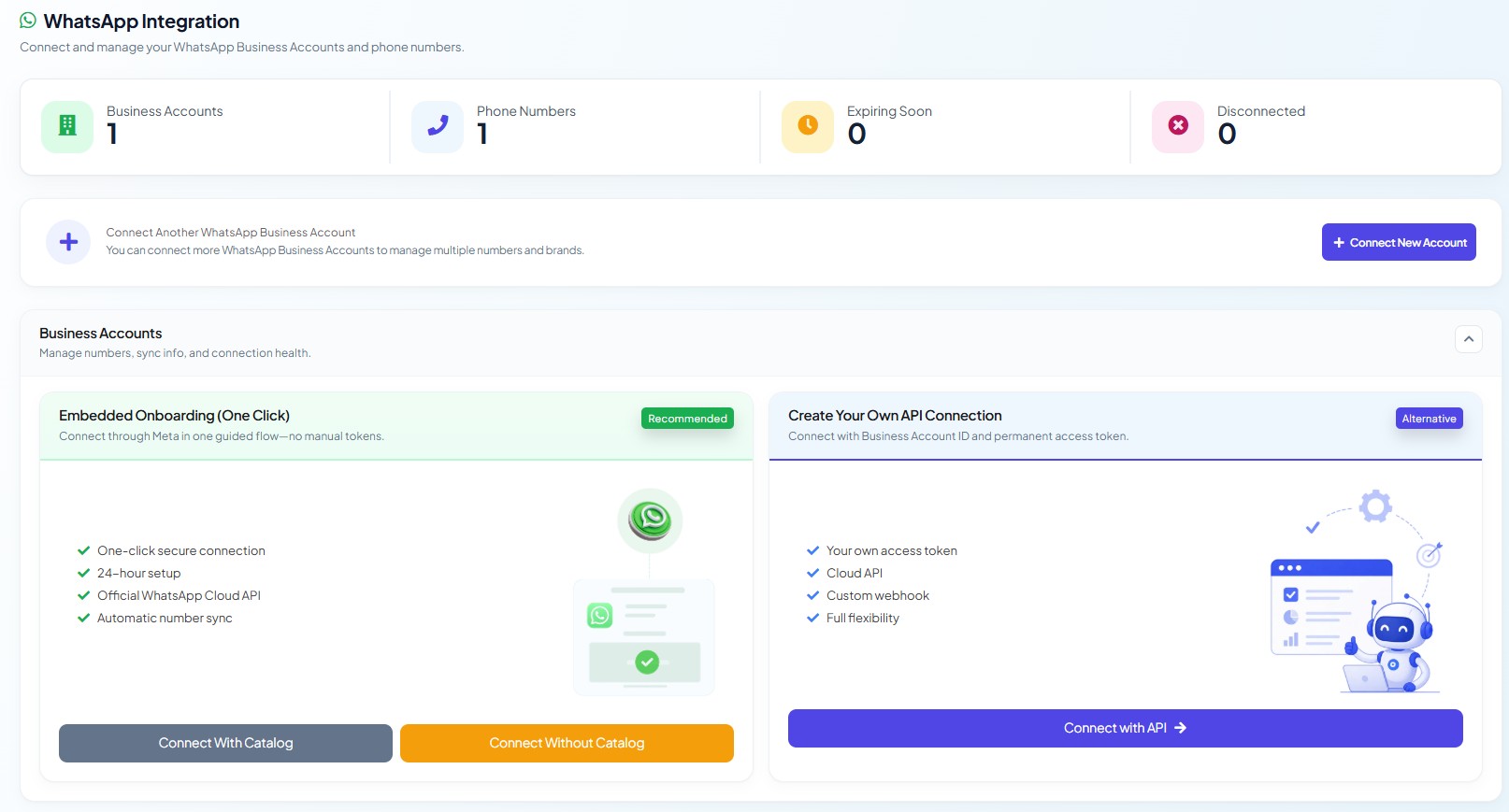The height and width of the screenshot is (812, 1509).
Task: Click the Create Your Own API Connection heading
Action: pyautogui.click(x=895, y=416)
